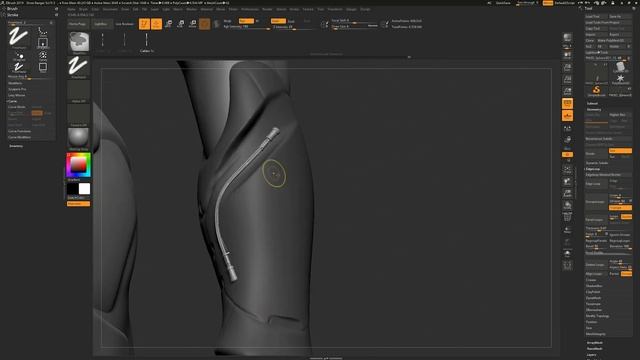
Task: Toggle the Smt button next to Divide
Action: coord(620,151)
